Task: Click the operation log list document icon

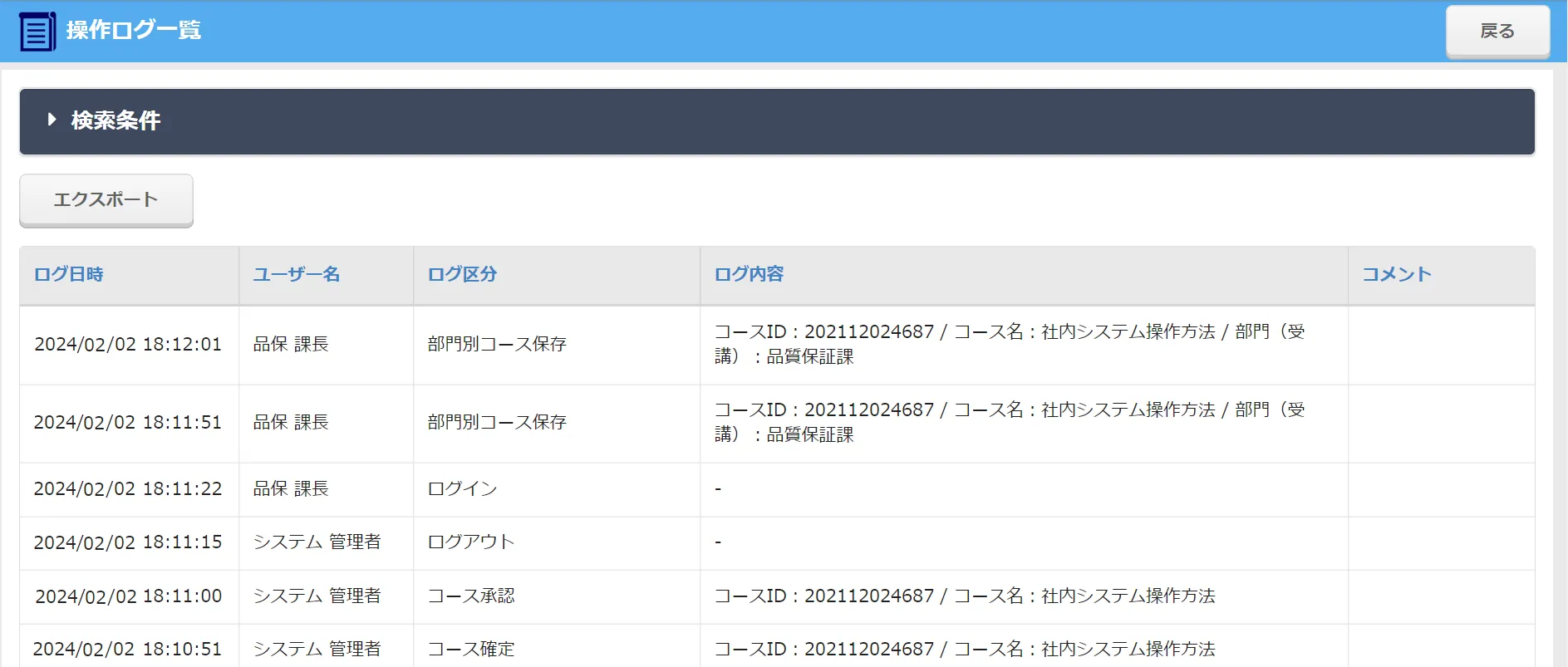Action: [x=37, y=32]
